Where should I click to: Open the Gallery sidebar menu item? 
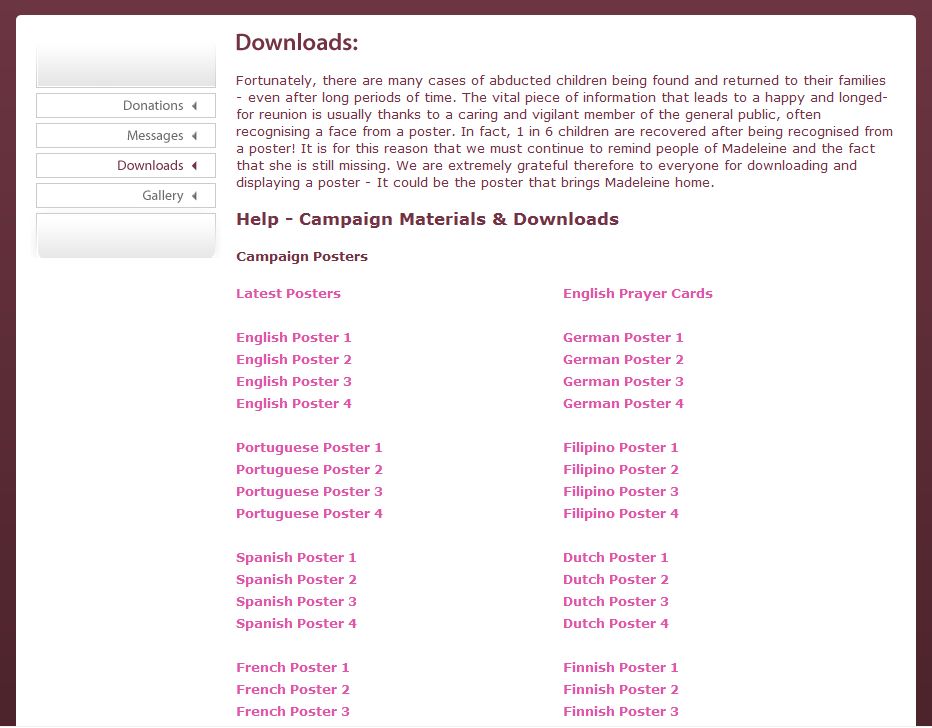(x=162, y=196)
